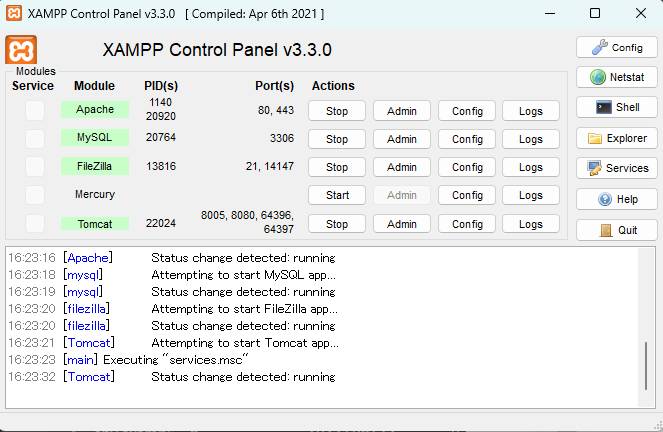Image resolution: width=663 pixels, height=432 pixels.
Task: Toggle the Apache service checkbox
Action: click(35, 110)
